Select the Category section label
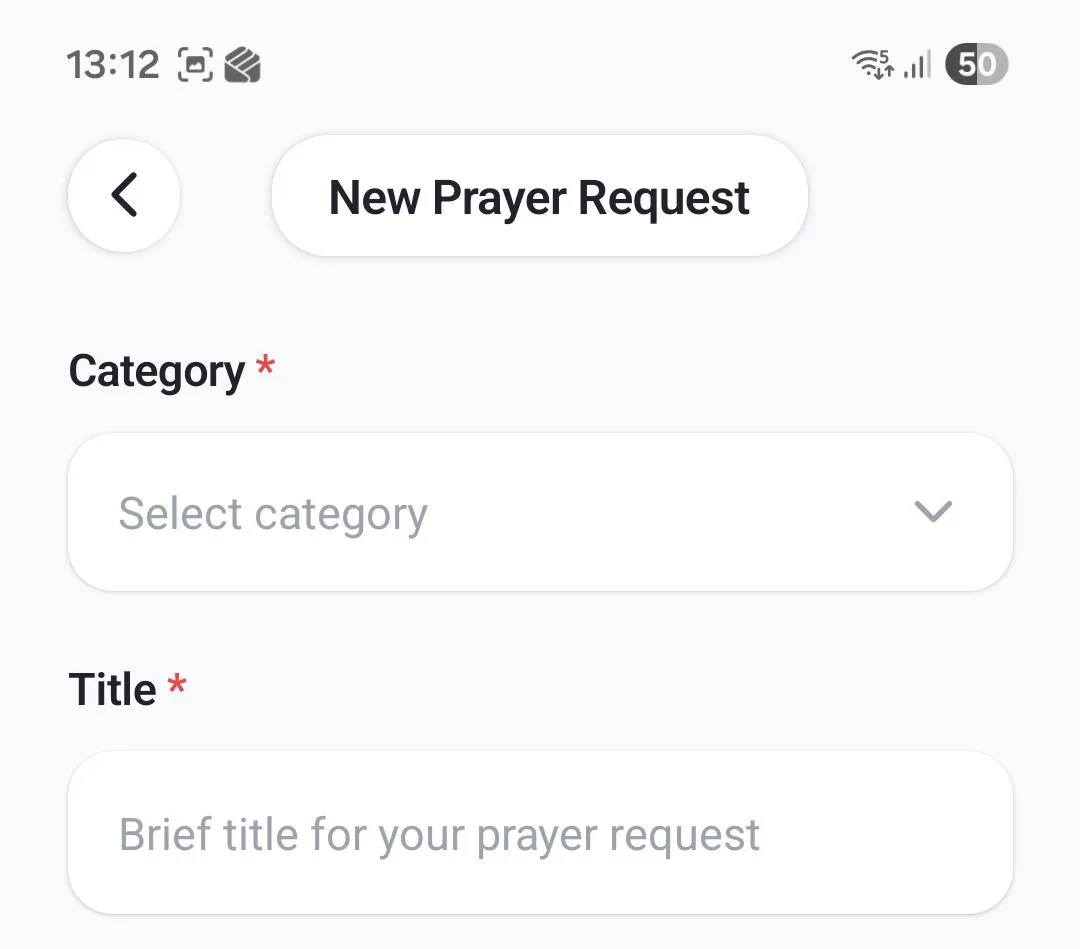The height and width of the screenshot is (949, 1080). pos(157,370)
